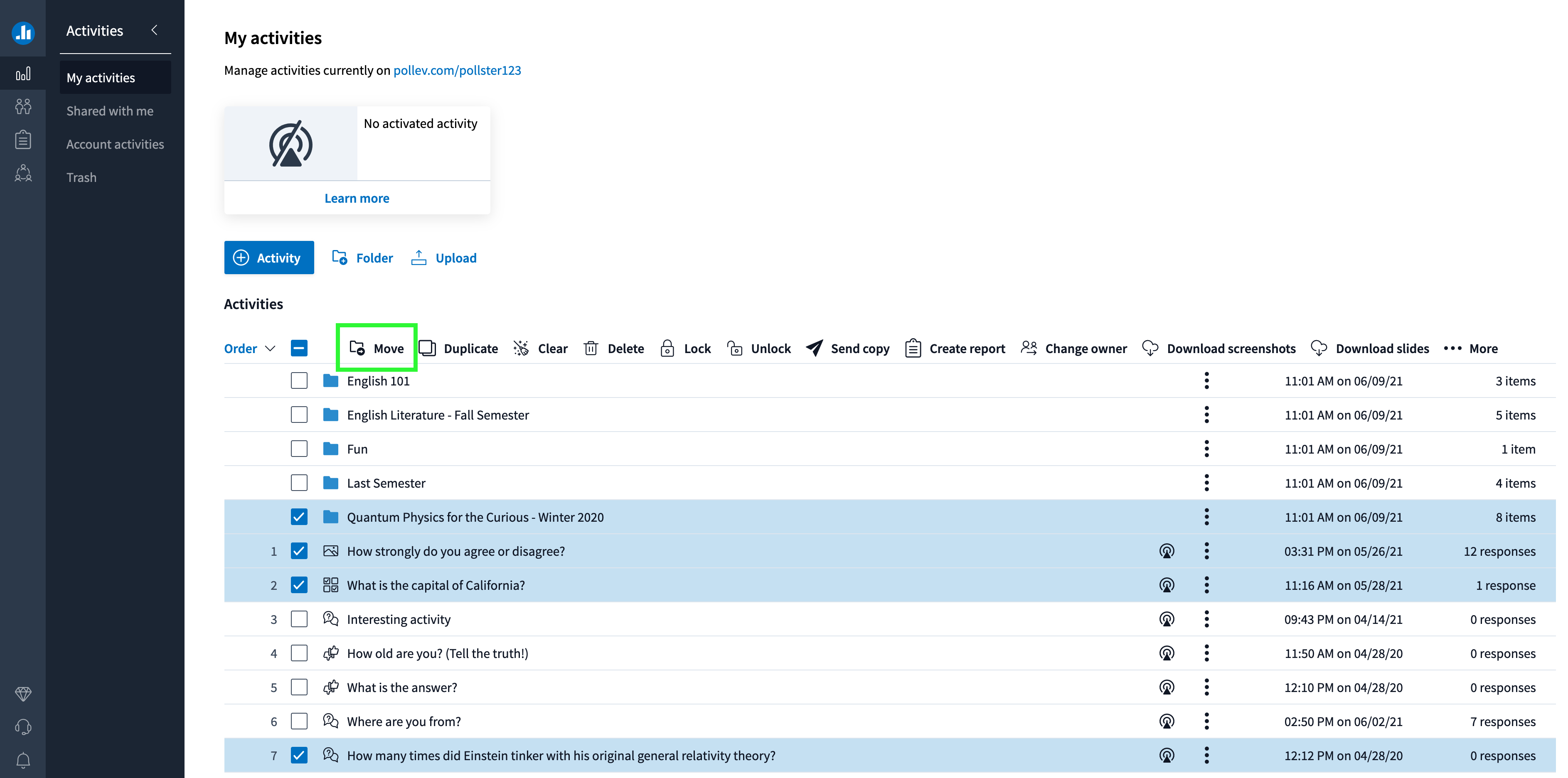Toggle the select-all checkbox
Image resolution: width=1568 pixels, height=778 pixels.
(299, 349)
